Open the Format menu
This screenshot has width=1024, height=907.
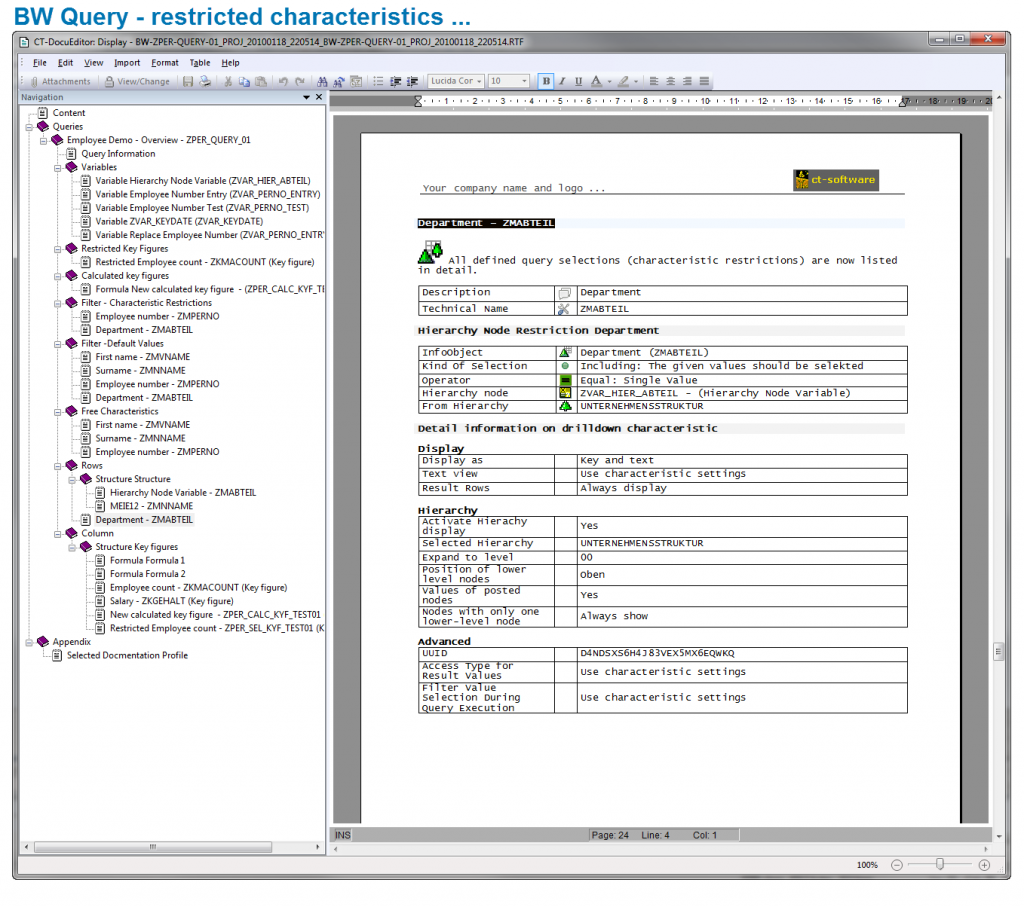(x=163, y=62)
